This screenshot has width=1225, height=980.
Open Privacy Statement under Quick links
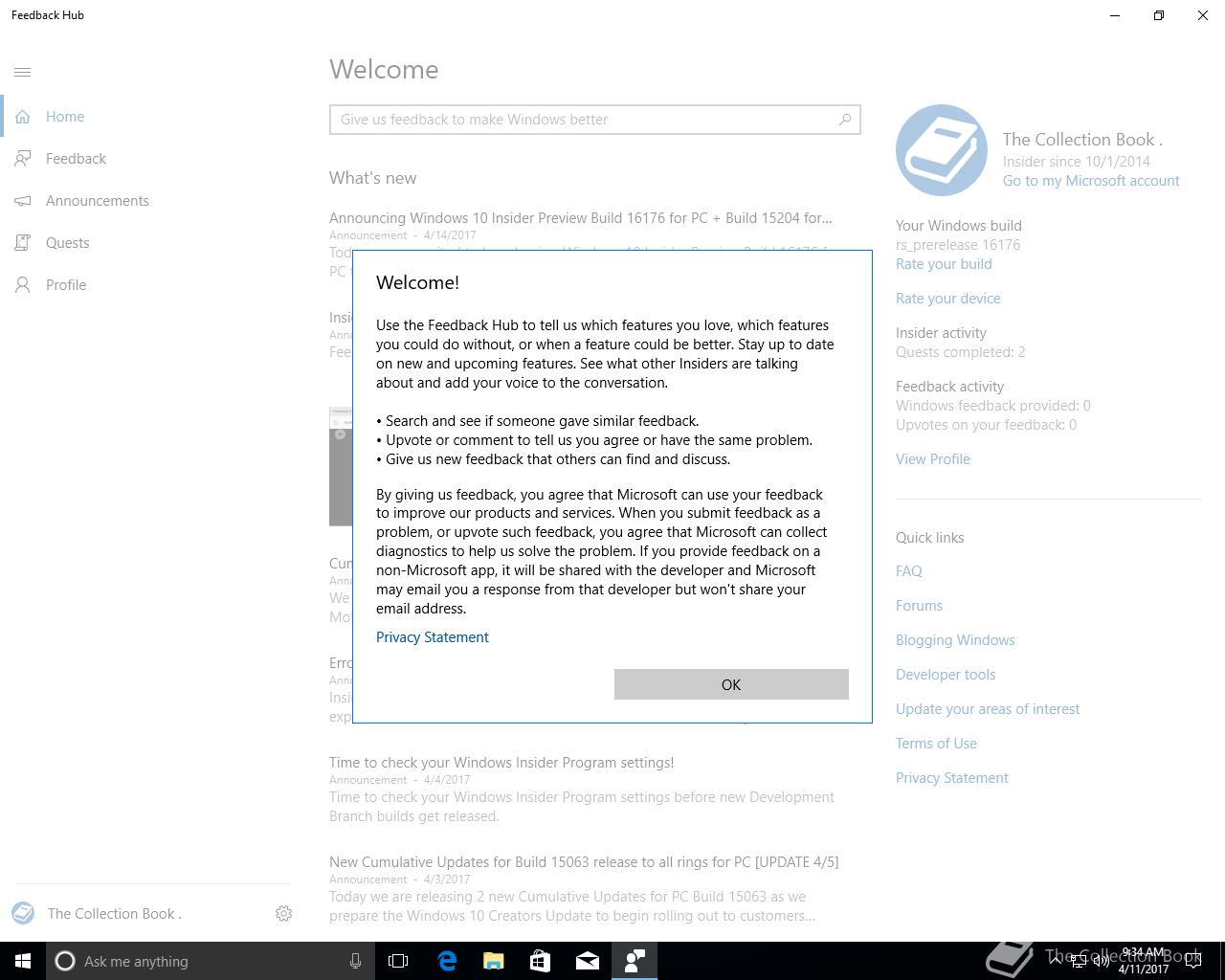[x=952, y=778]
